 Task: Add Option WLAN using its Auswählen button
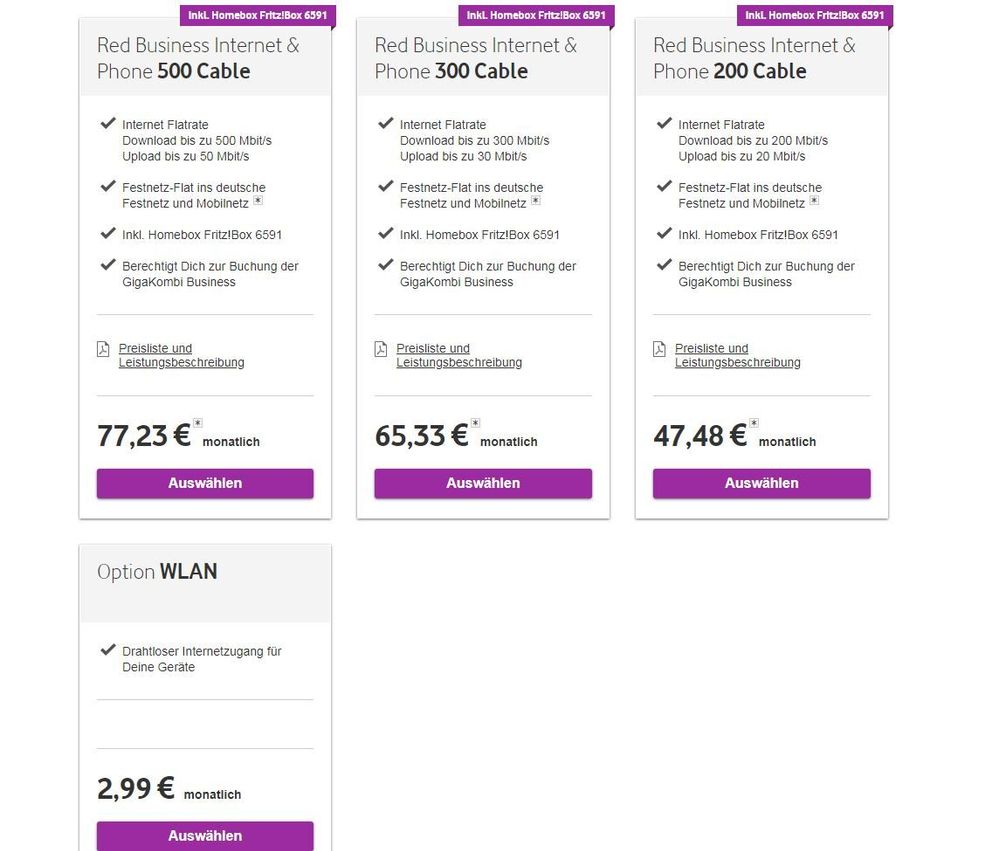click(x=205, y=836)
